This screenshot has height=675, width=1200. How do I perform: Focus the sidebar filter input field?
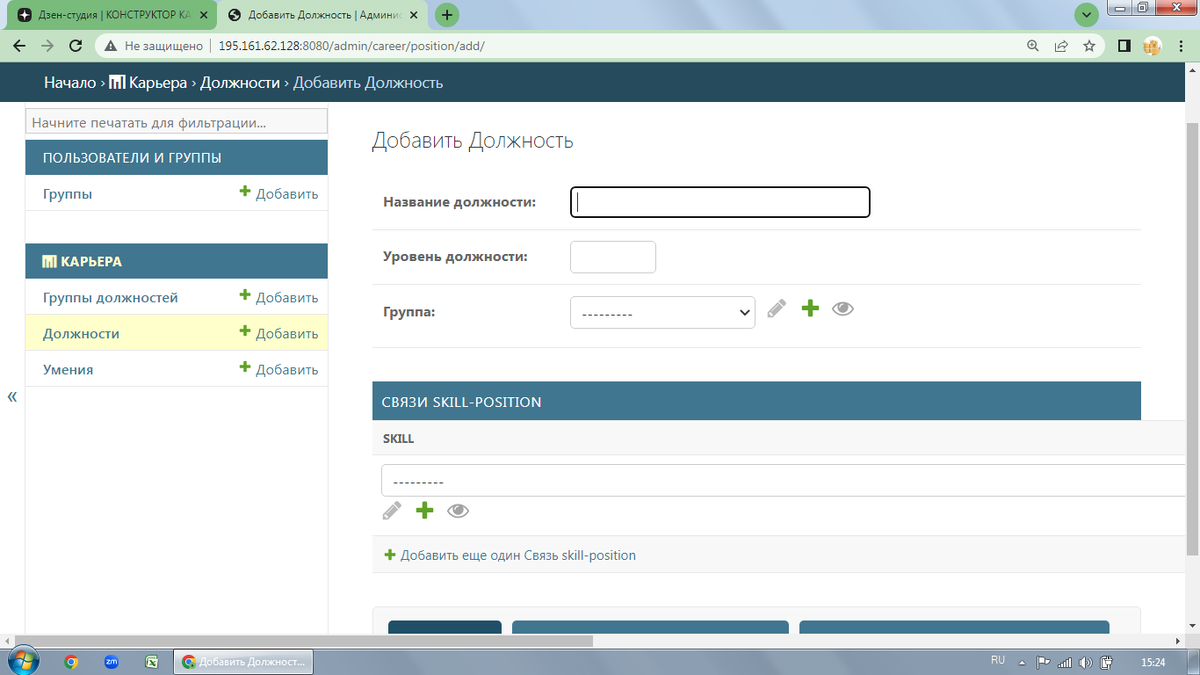(176, 123)
